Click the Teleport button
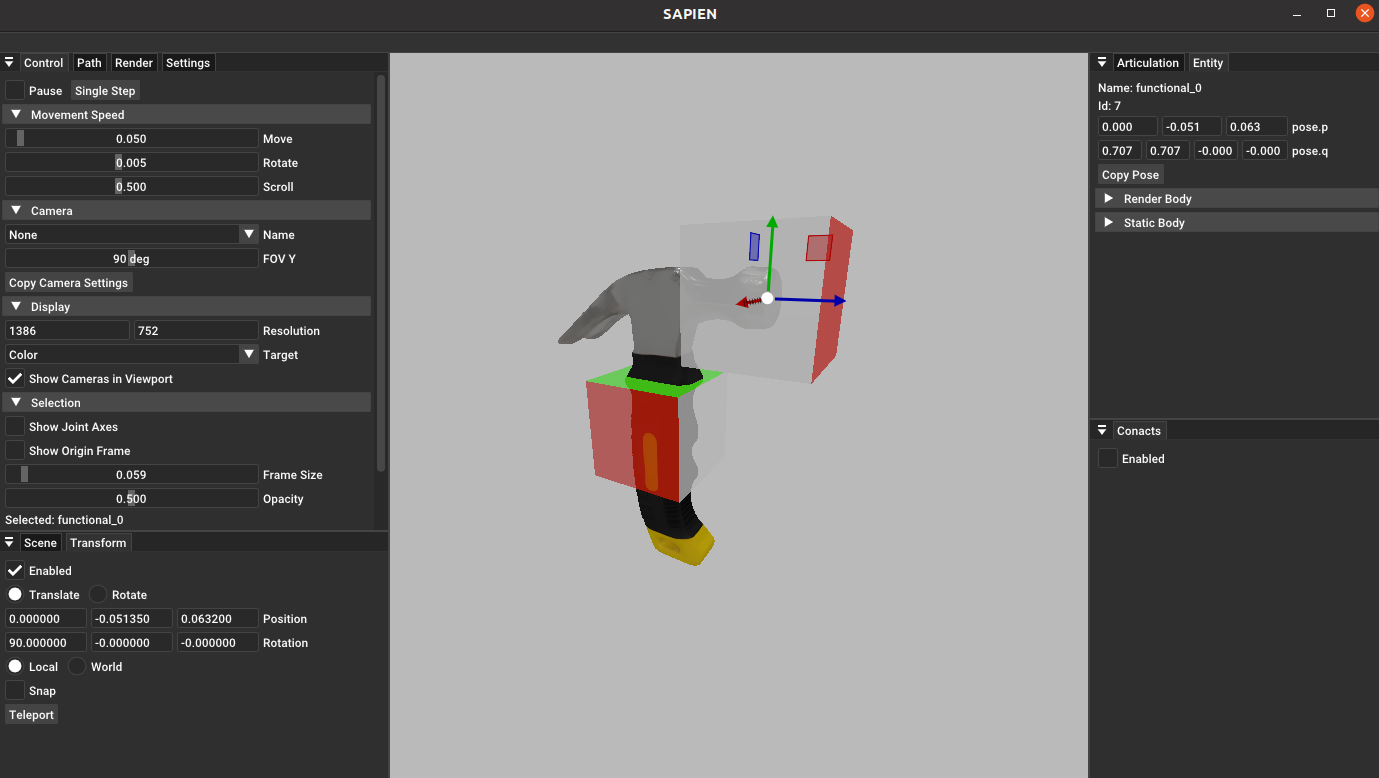1379x778 pixels. point(31,714)
